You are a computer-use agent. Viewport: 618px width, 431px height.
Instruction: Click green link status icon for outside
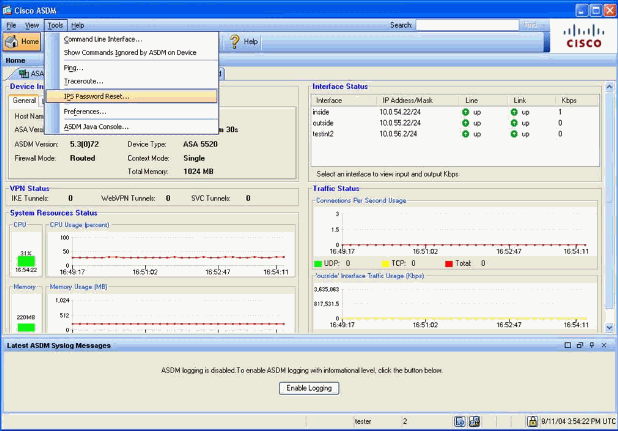pos(513,123)
